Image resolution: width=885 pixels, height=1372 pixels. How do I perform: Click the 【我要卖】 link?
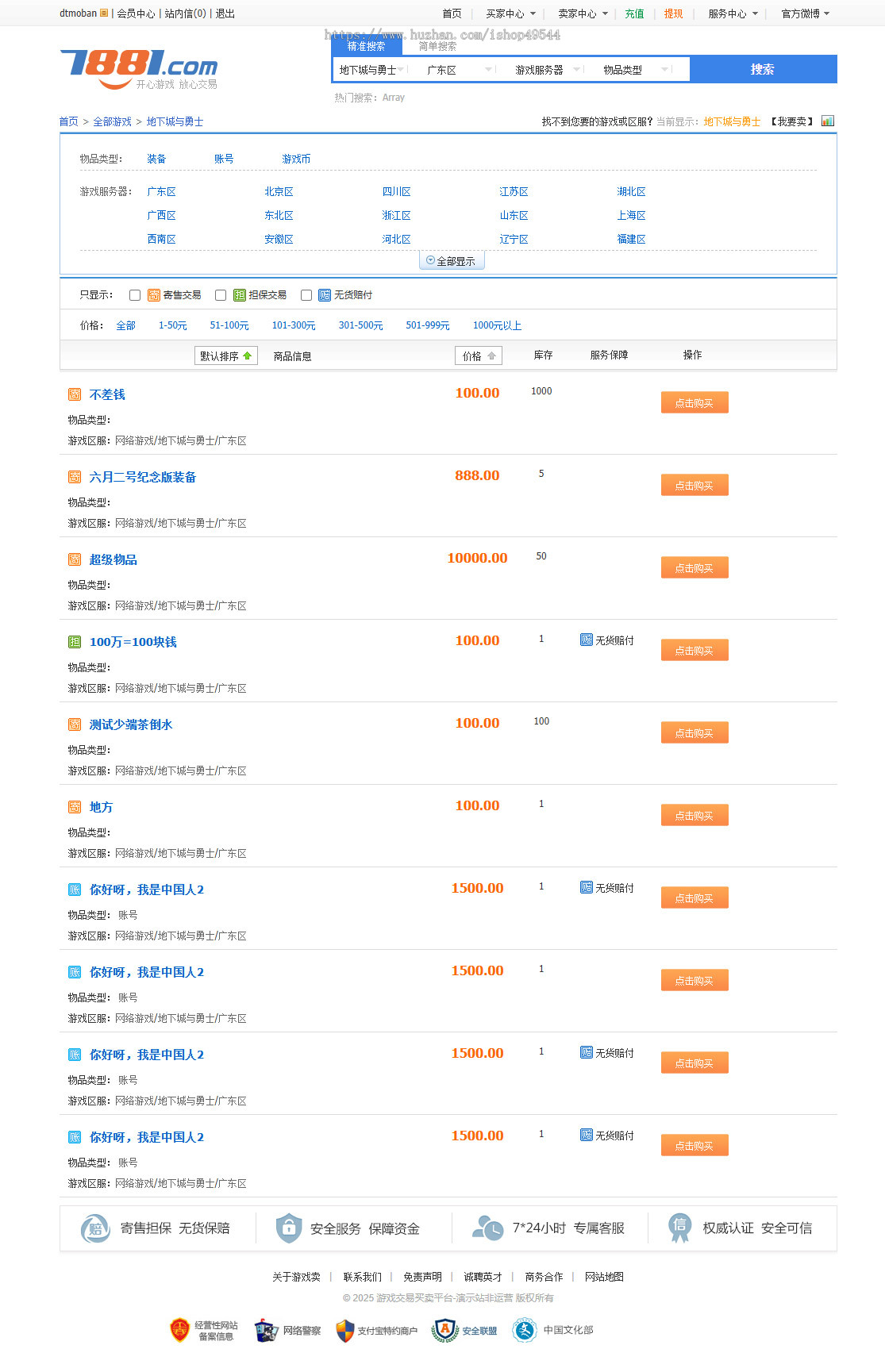791,121
